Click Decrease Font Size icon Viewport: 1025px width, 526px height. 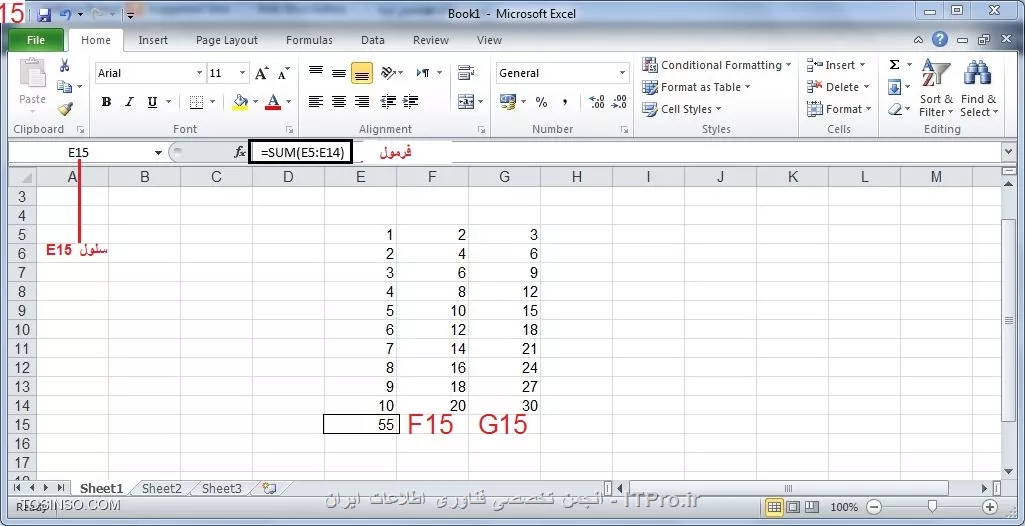click(x=284, y=73)
